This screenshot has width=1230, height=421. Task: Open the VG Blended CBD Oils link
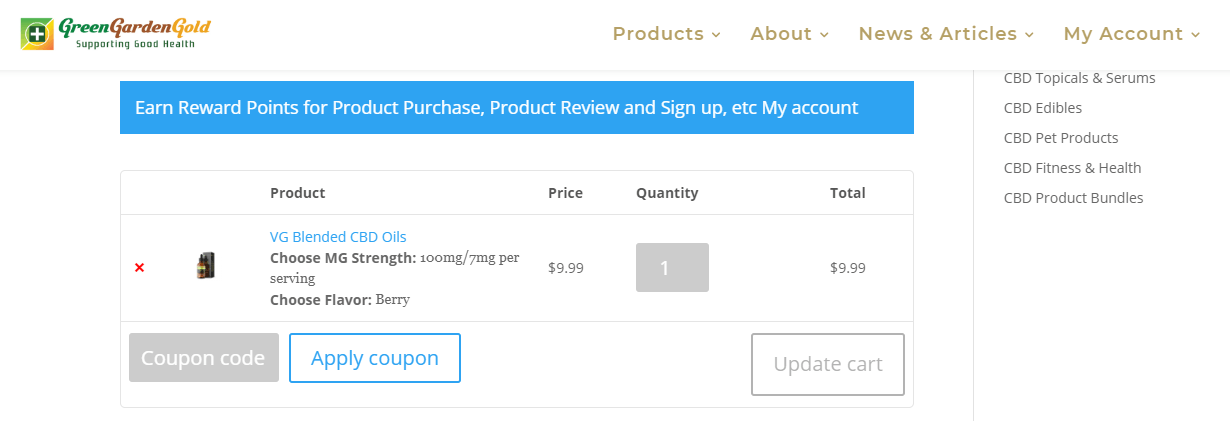tap(338, 237)
